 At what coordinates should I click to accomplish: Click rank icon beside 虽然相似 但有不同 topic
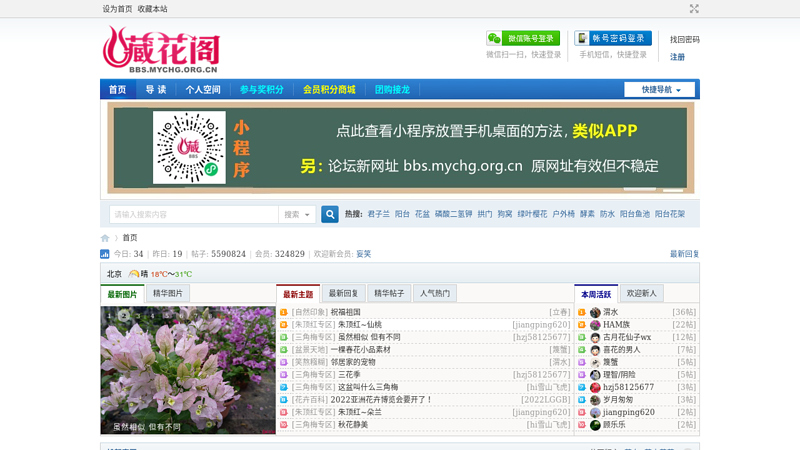click(284, 337)
